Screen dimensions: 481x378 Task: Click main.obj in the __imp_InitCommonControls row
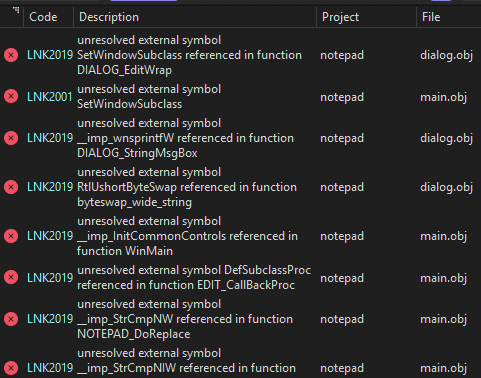443,236
